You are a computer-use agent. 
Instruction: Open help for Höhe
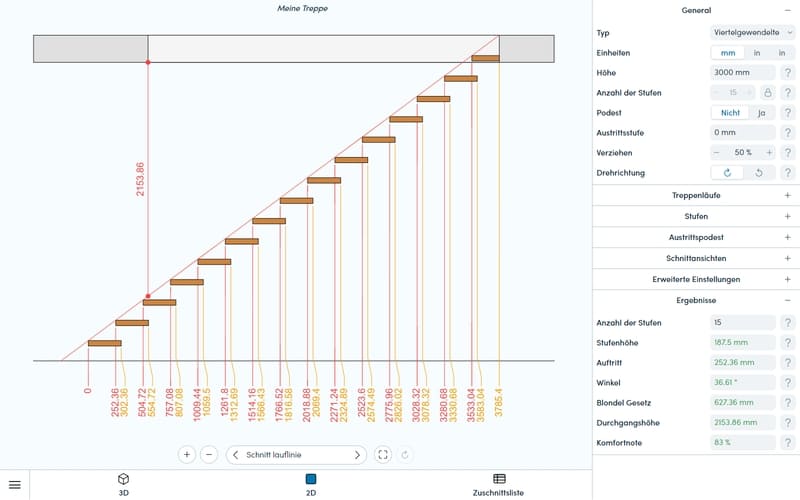[788, 72]
